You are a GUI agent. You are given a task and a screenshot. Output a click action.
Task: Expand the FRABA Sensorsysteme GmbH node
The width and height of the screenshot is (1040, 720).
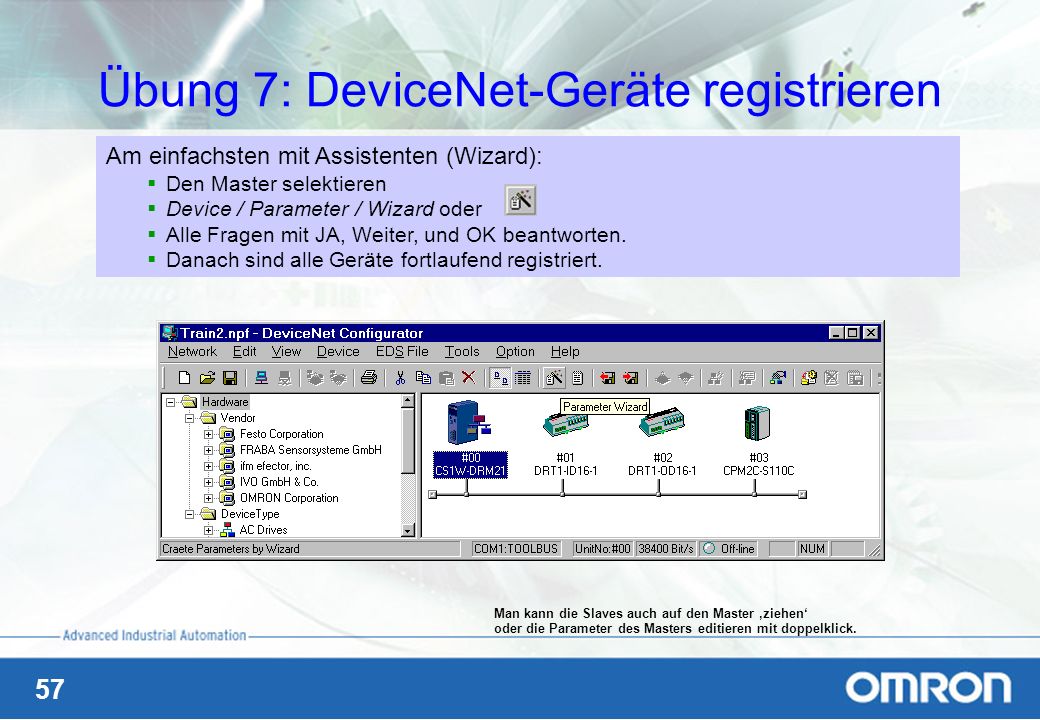pos(208,450)
